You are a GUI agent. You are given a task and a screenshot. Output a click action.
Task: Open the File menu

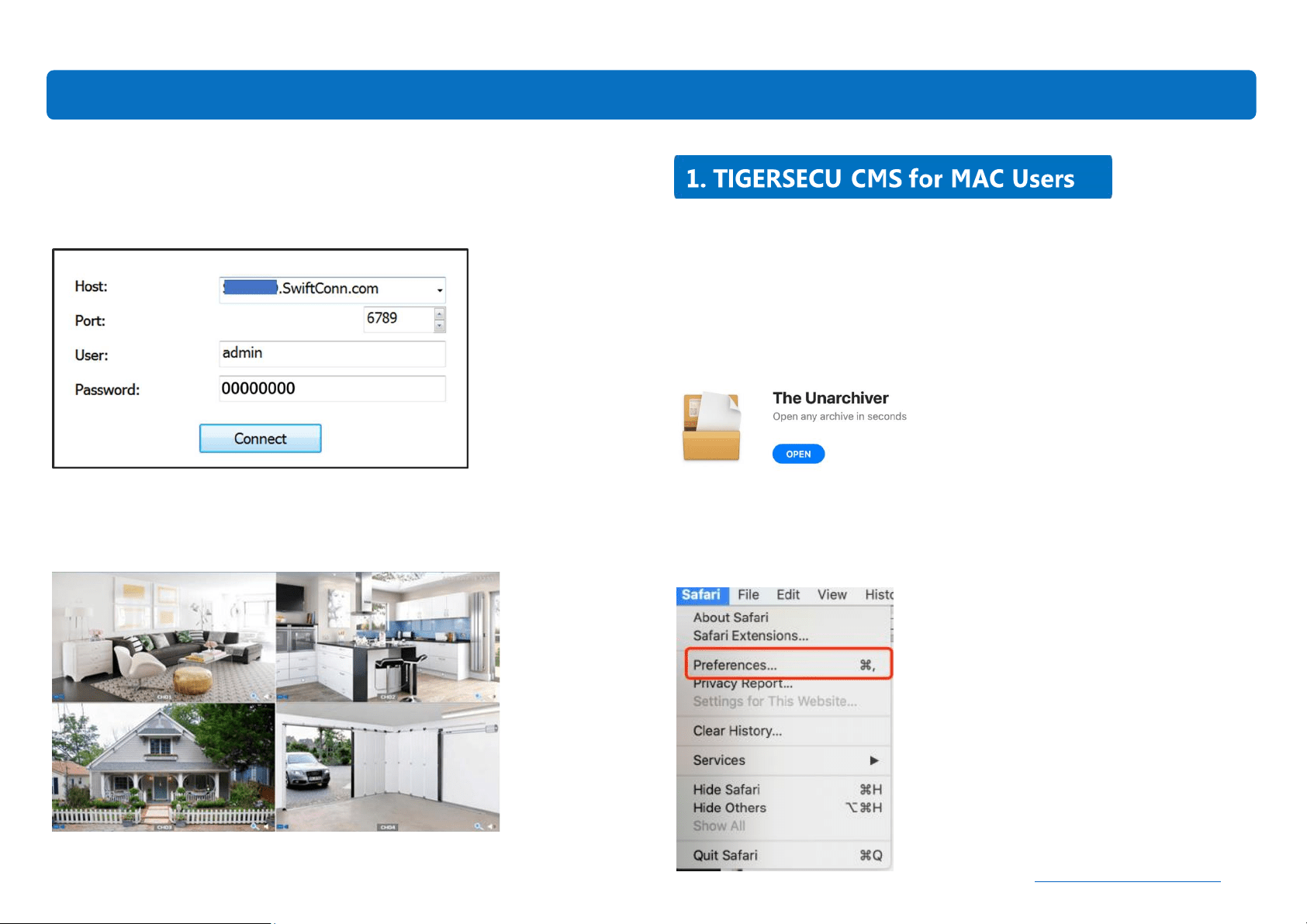click(x=749, y=595)
